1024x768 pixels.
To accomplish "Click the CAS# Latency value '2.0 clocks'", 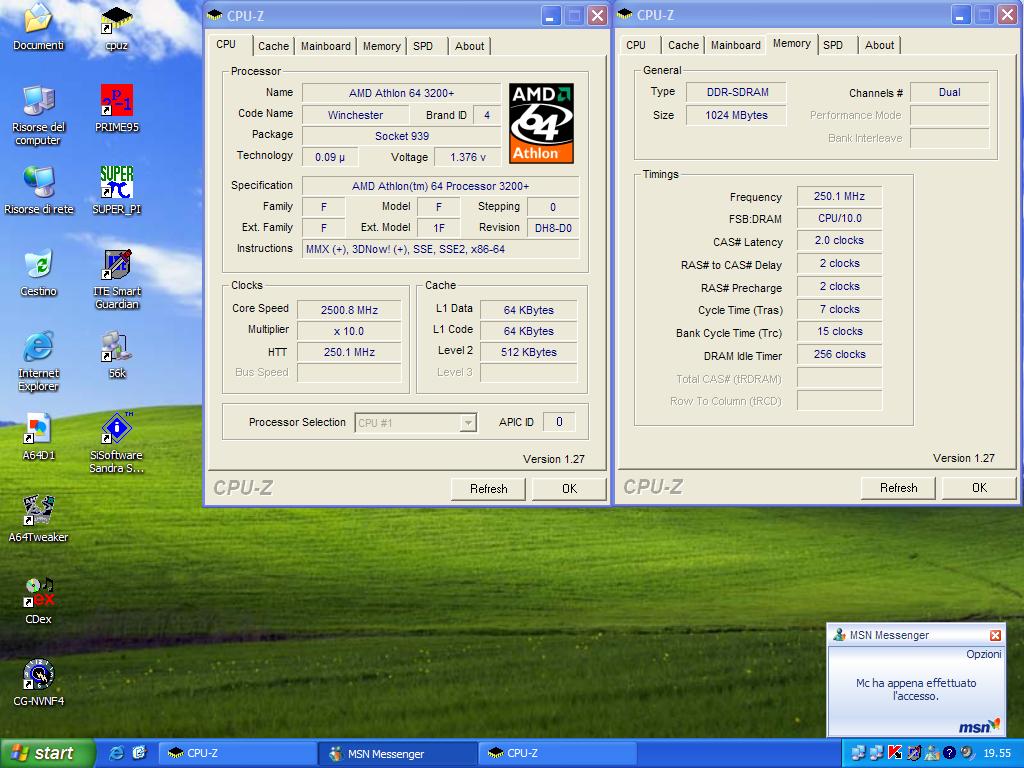I will pos(839,240).
